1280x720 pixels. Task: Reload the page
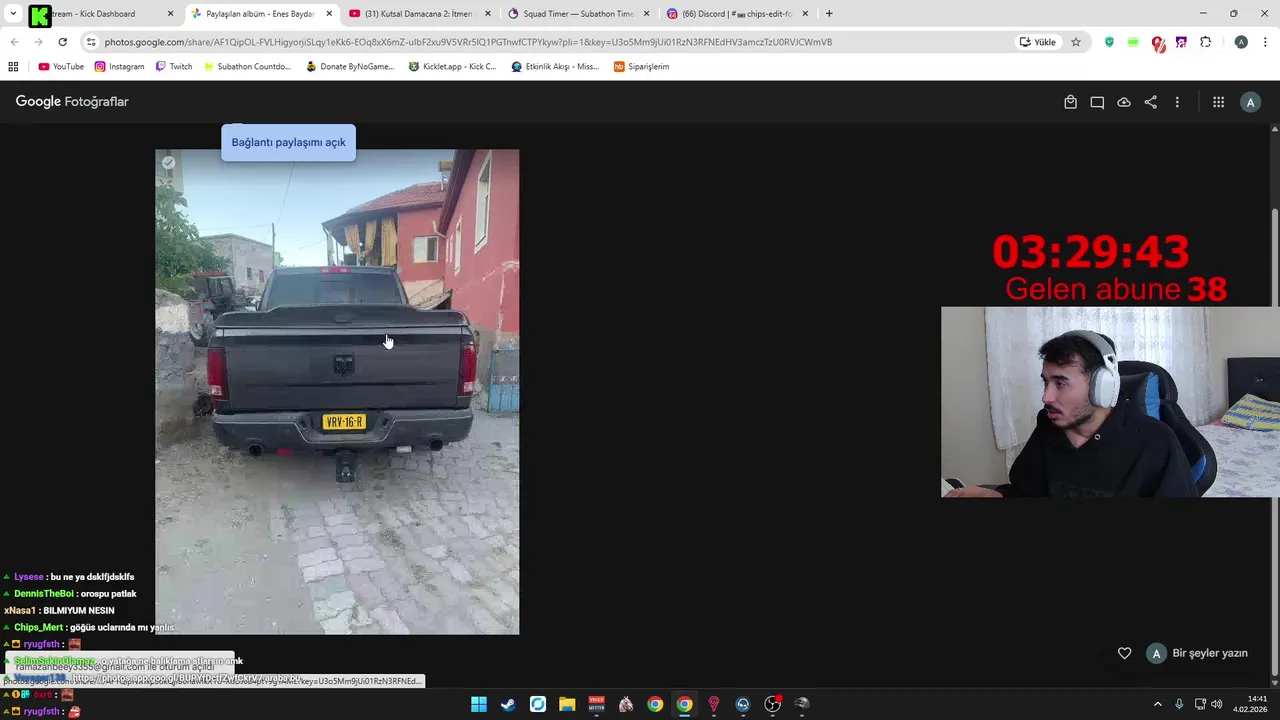tap(62, 42)
